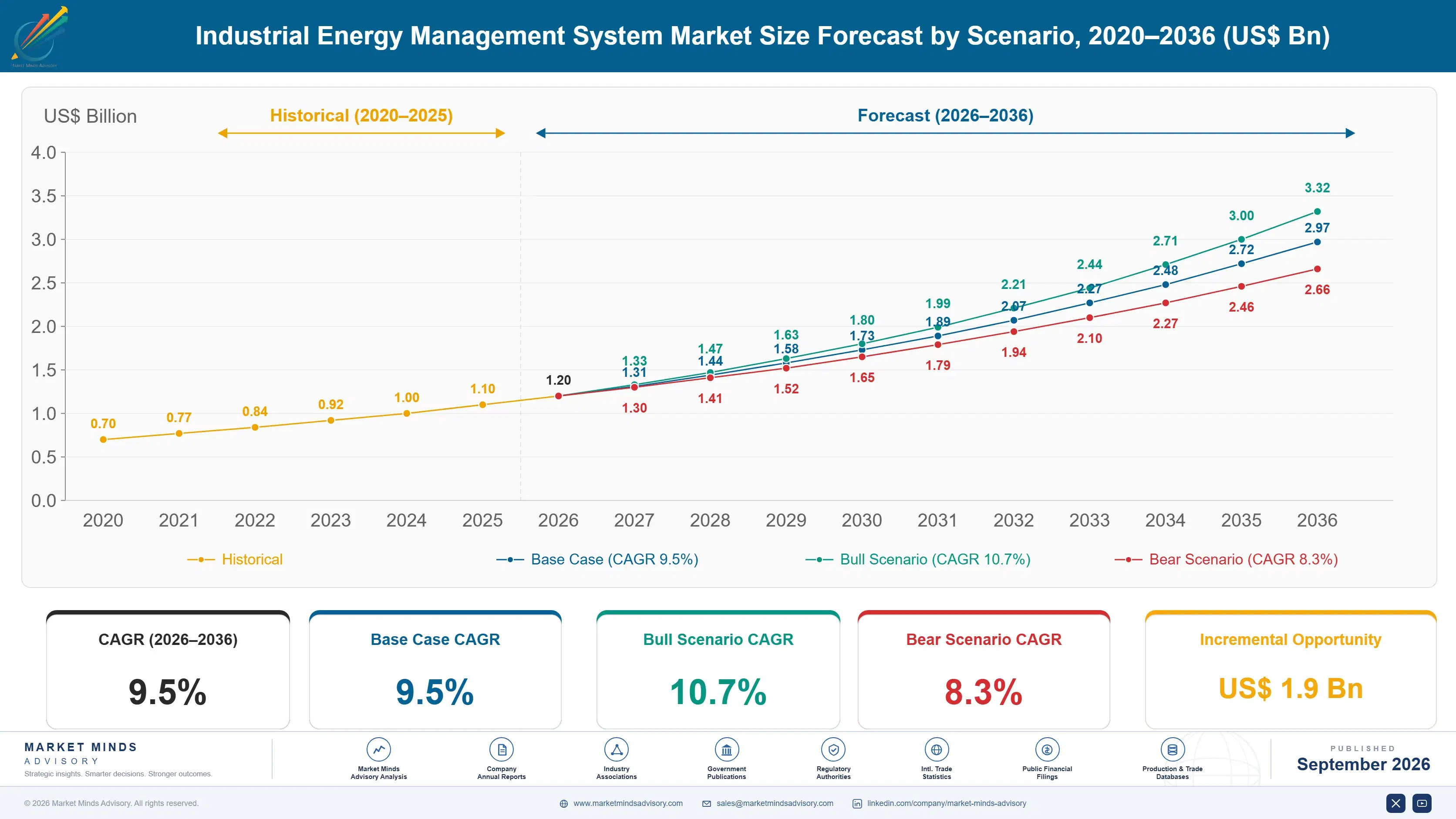
Task: Select the Base Case (CAGR 9.5%) legend entry
Action: (x=597, y=559)
